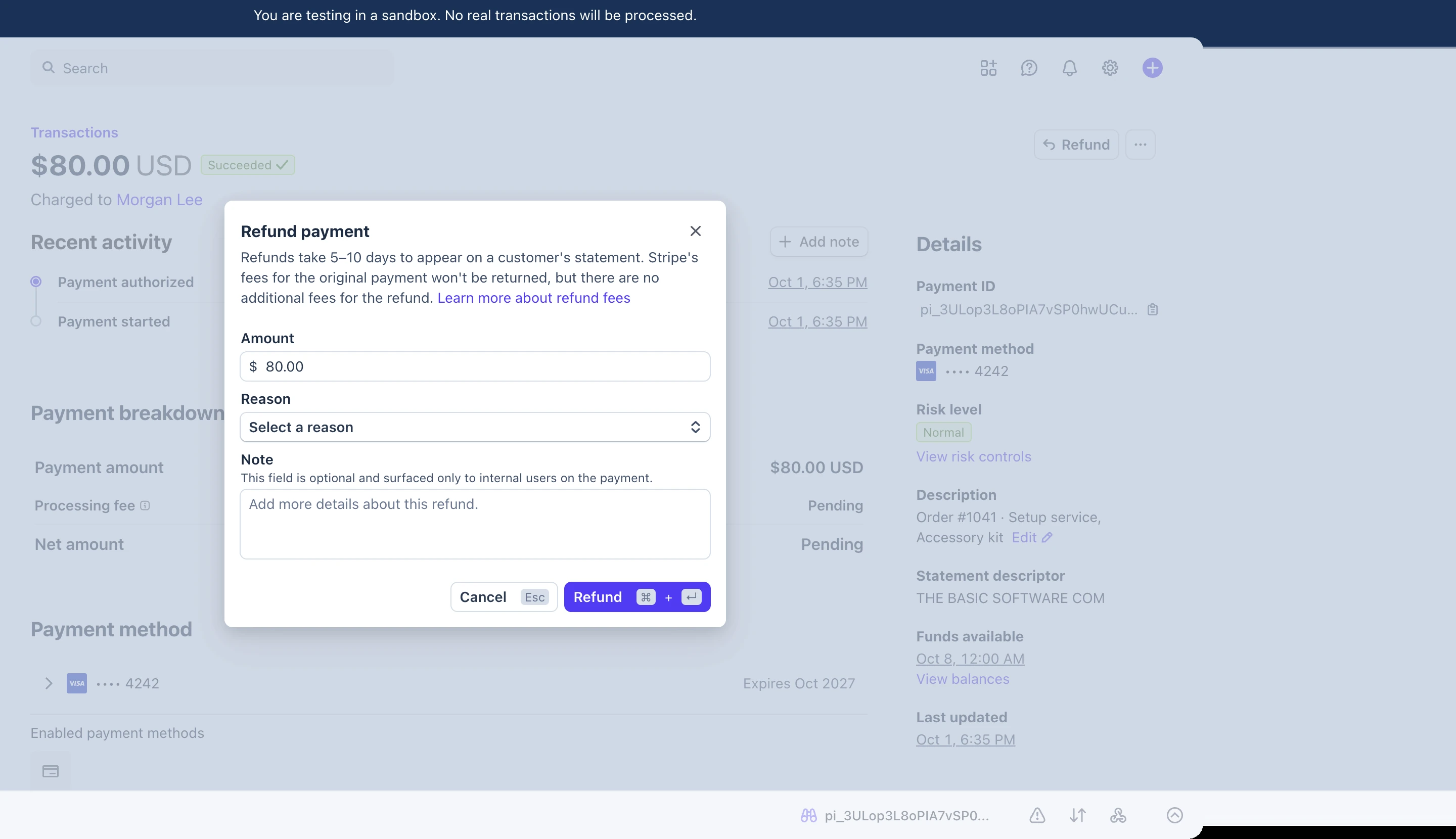The image size is (1456, 839).
Task: Click the up-down arrows icon in bottom bar
Action: point(1077,815)
